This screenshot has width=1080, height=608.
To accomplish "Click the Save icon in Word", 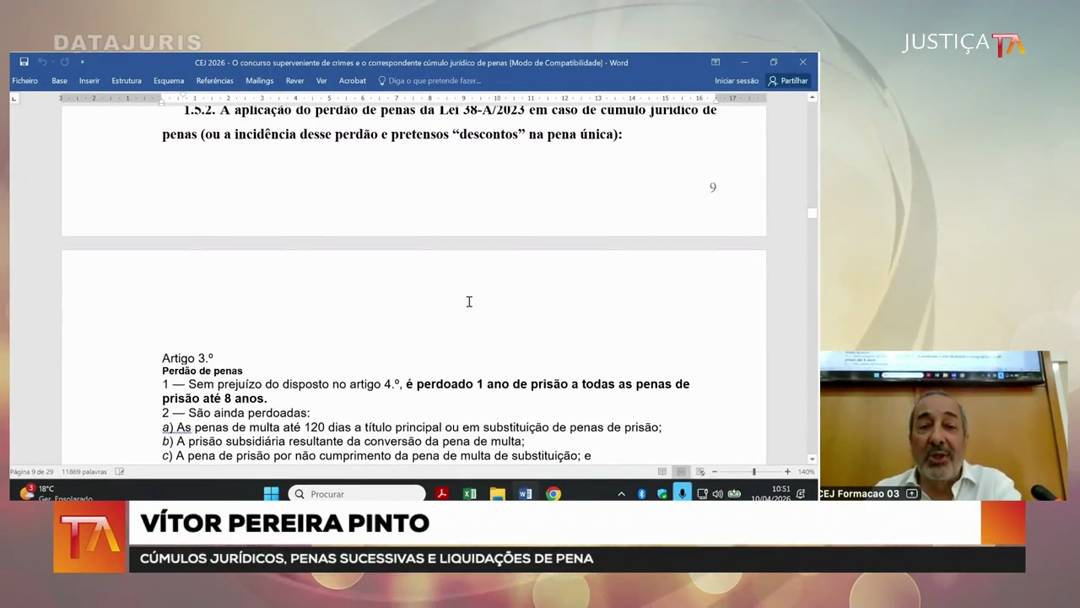I will (24, 62).
